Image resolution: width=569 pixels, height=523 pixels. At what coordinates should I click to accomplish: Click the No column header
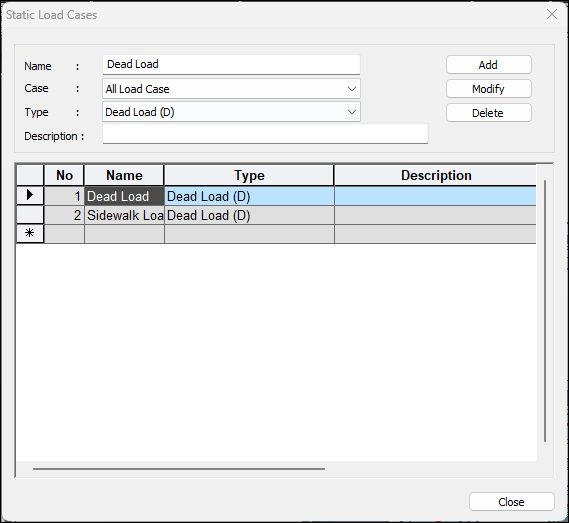(x=64, y=175)
